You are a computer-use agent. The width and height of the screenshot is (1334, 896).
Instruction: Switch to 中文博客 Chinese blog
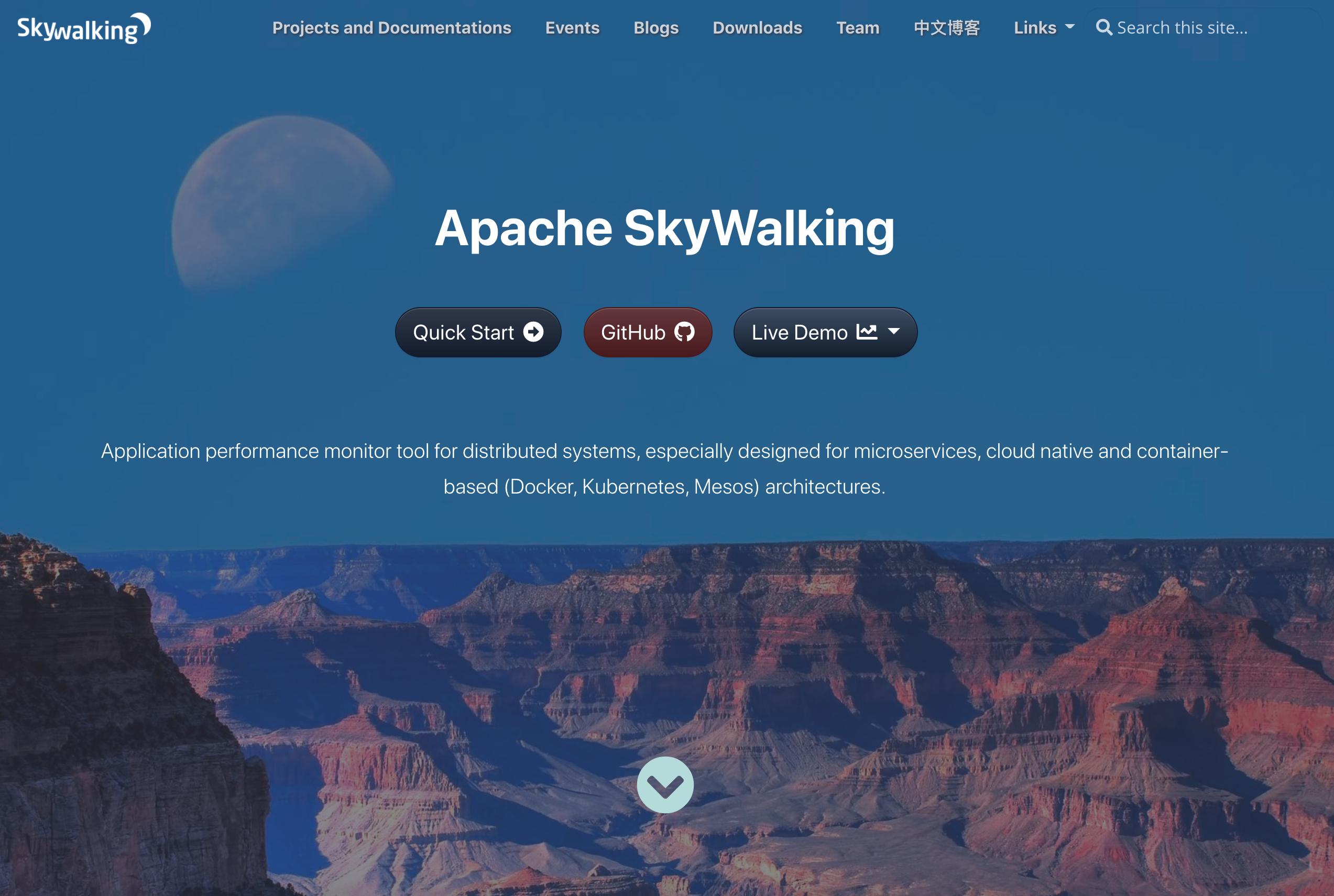(947, 28)
